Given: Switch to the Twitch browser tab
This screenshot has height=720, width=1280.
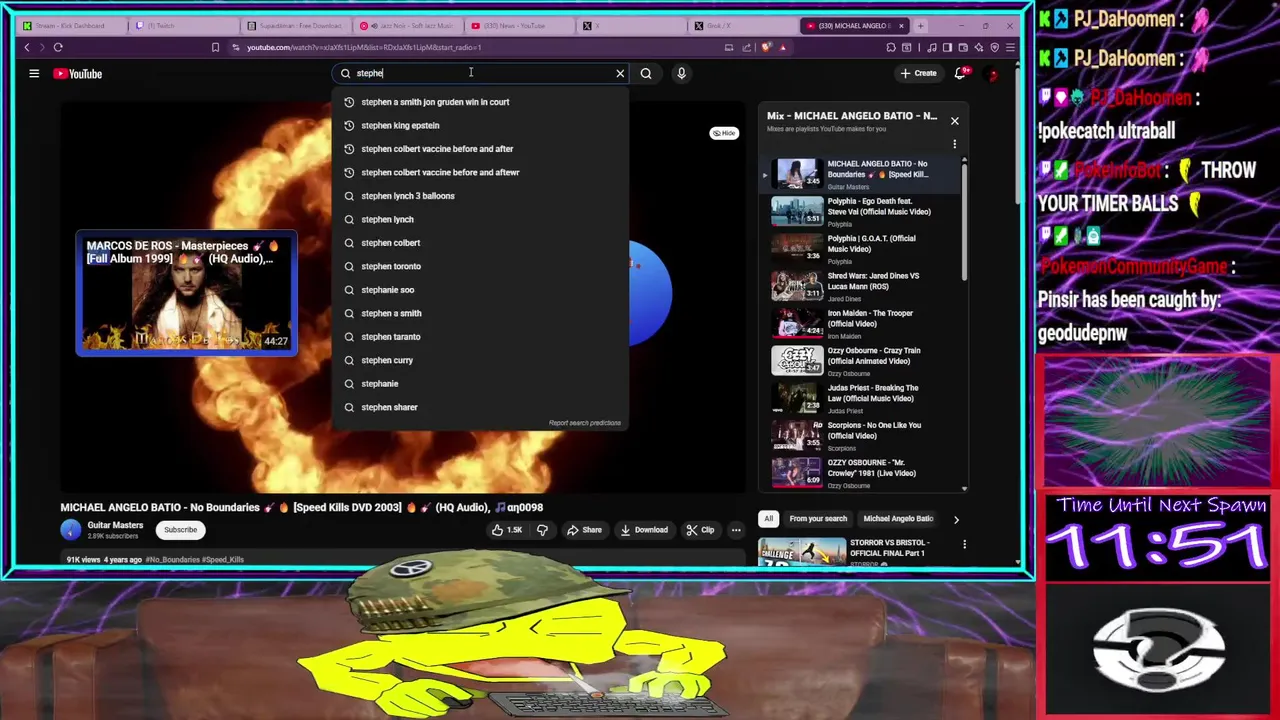Looking at the screenshot, I should [183, 26].
